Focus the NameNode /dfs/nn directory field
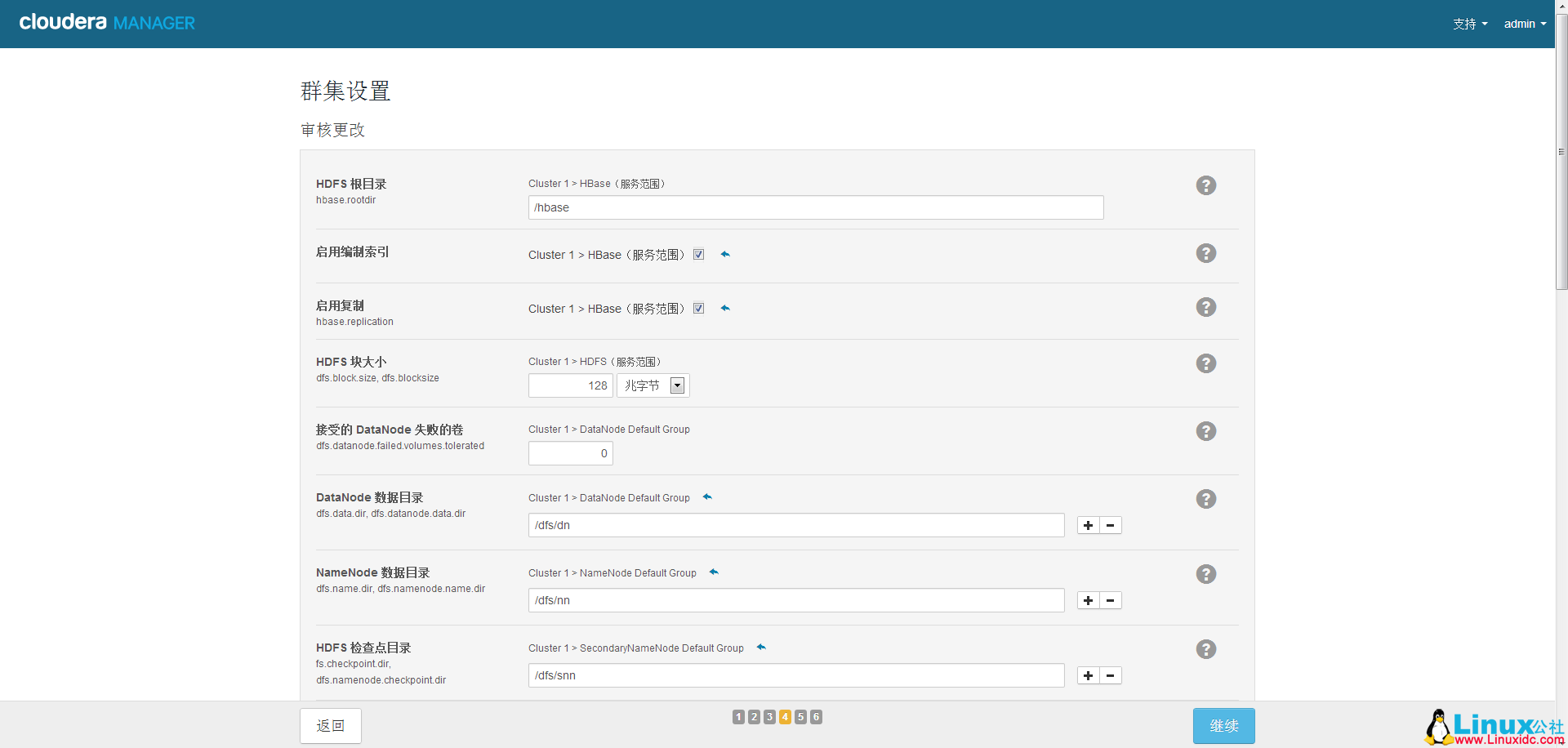Screen dimensions: 1568x748 tap(795, 600)
